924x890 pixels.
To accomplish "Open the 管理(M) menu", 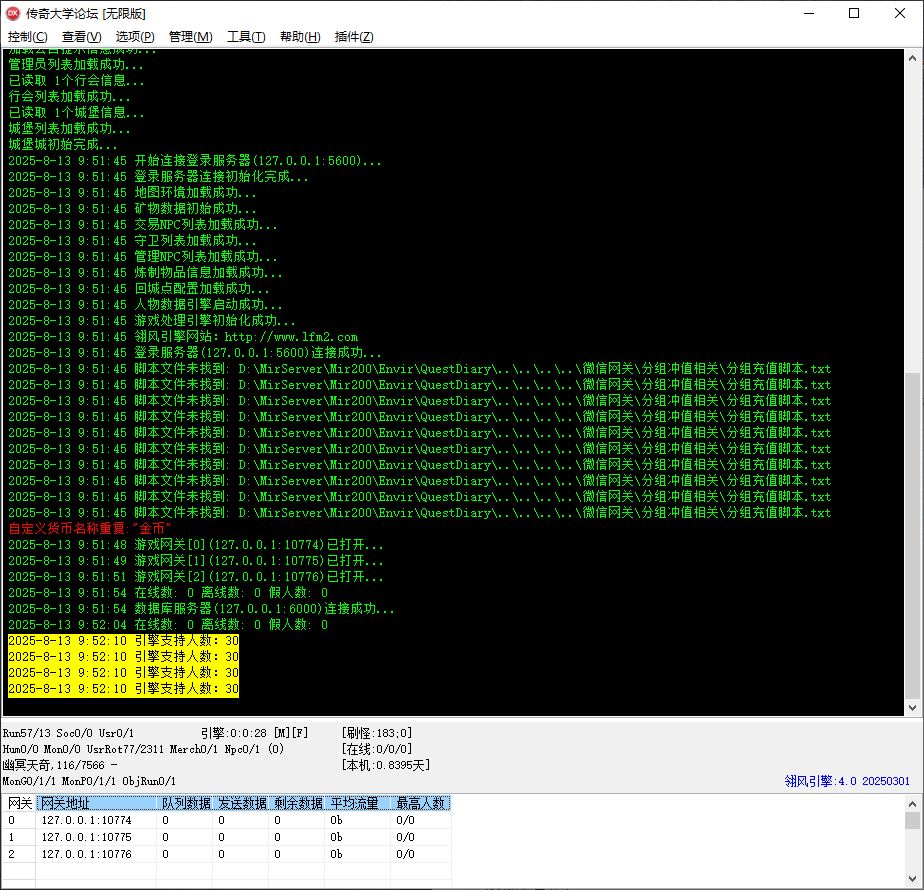I will [x=190, y=37].
